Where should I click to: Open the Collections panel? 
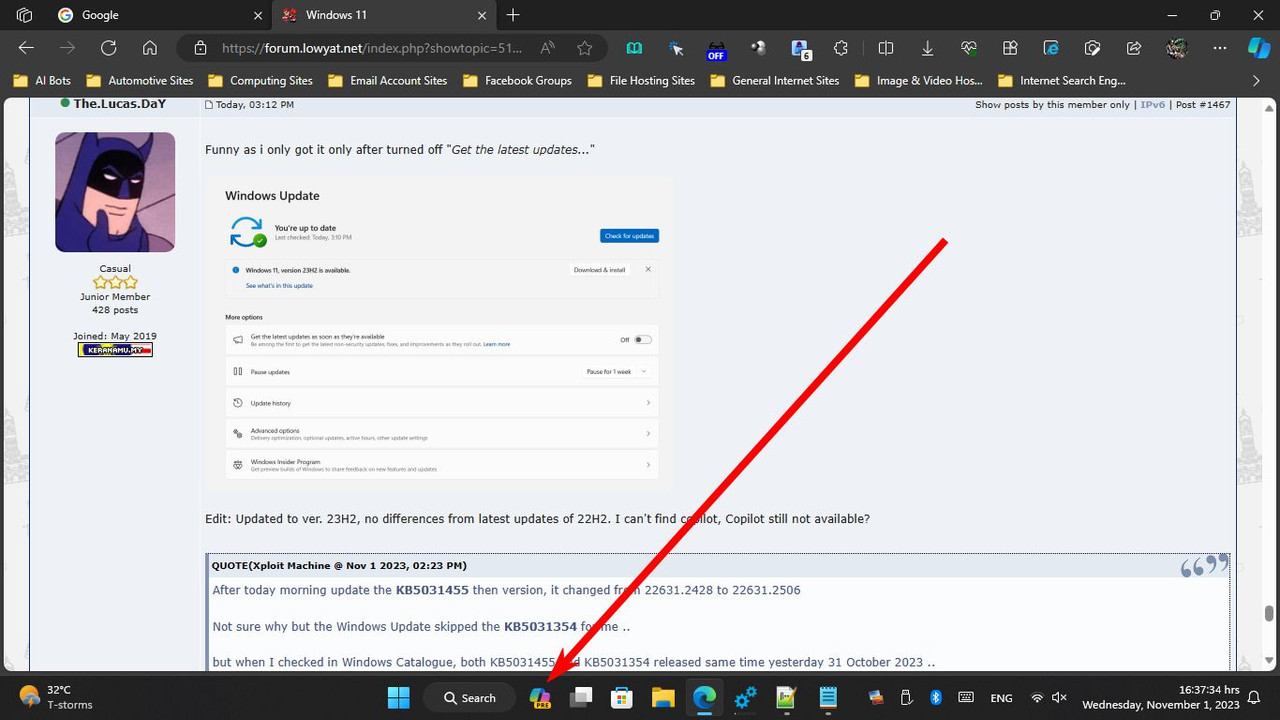1010,48
